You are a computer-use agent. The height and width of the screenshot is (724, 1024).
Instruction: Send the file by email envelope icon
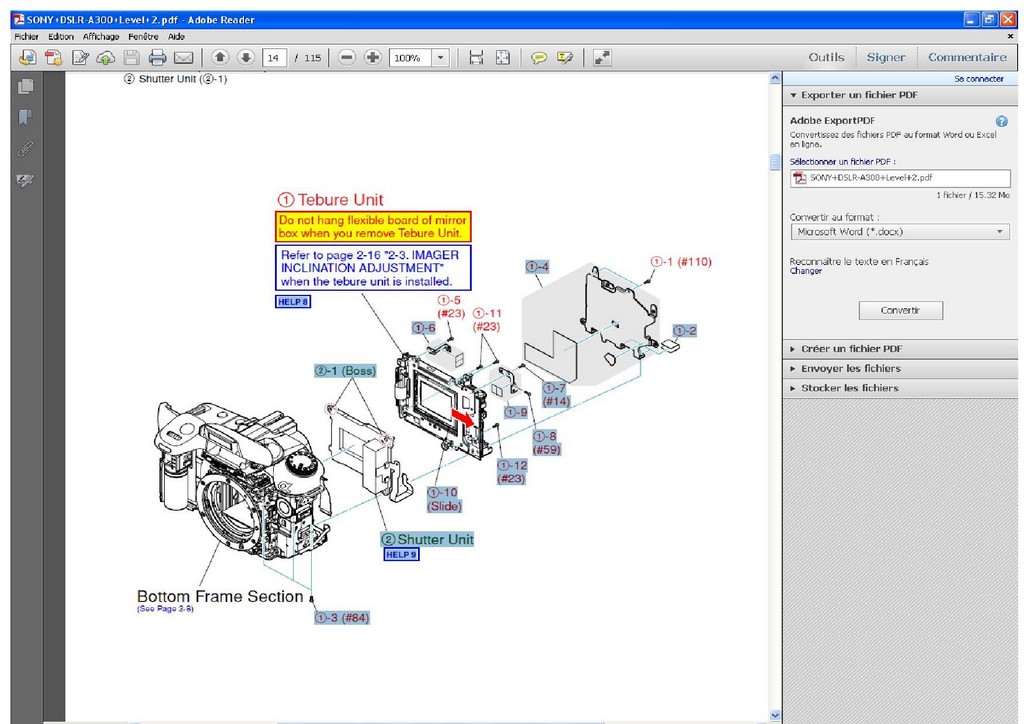[x=184, y=58]
